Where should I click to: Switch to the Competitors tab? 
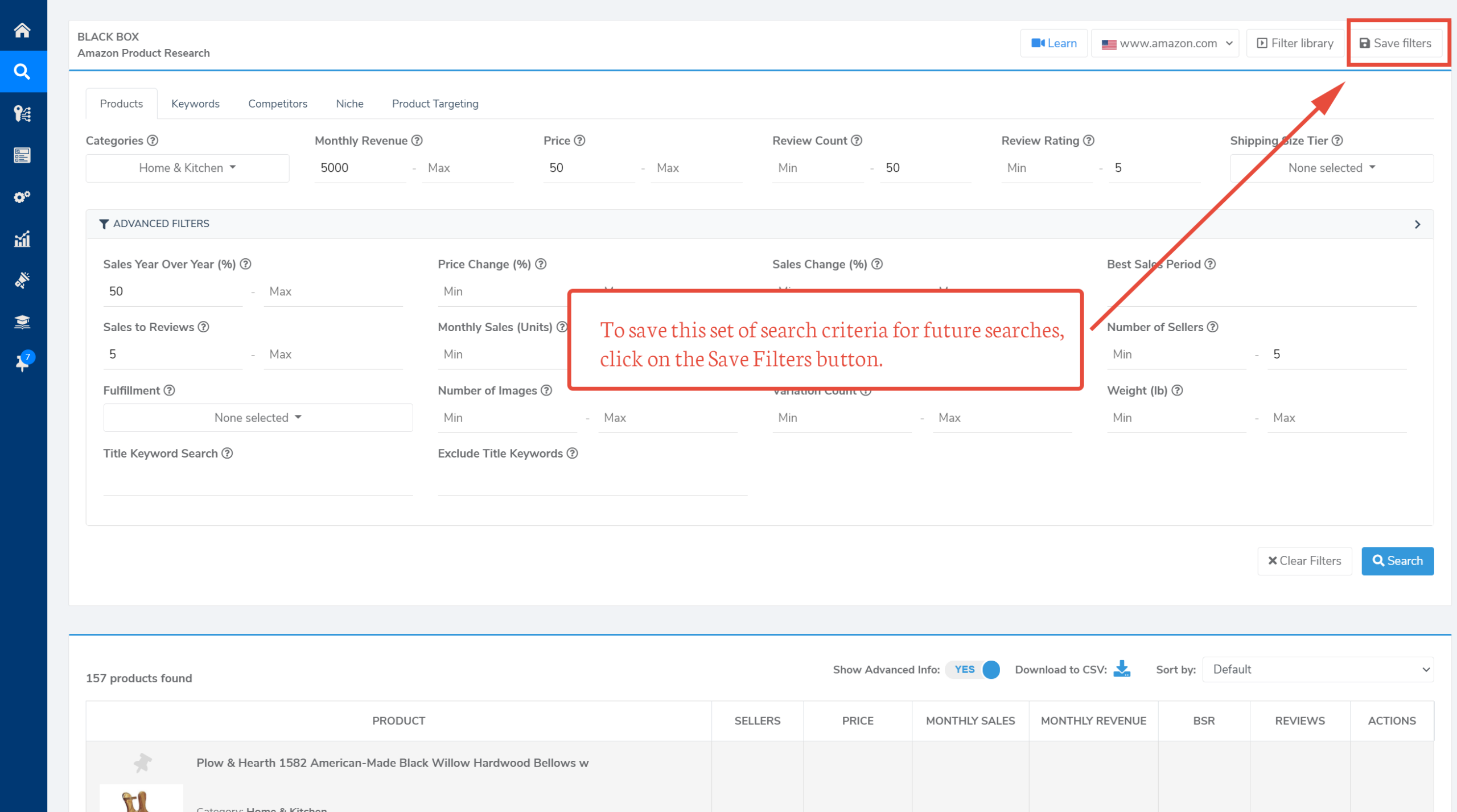(x=278, y=104)
